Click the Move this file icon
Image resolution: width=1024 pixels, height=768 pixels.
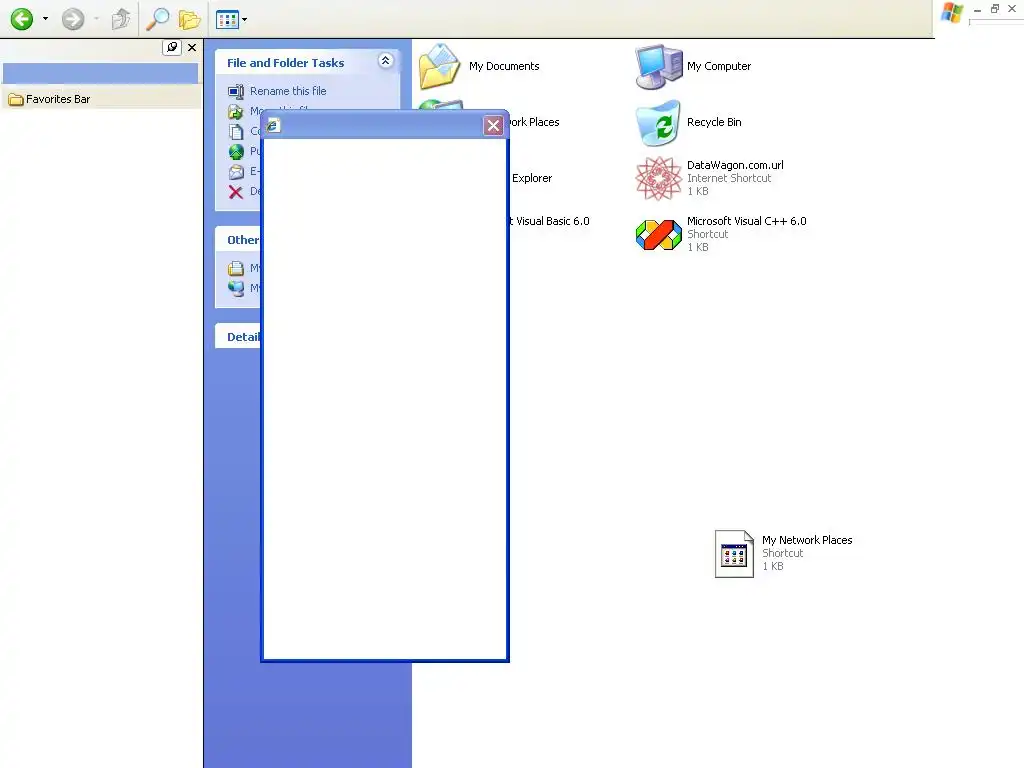(x=236, y=112)
